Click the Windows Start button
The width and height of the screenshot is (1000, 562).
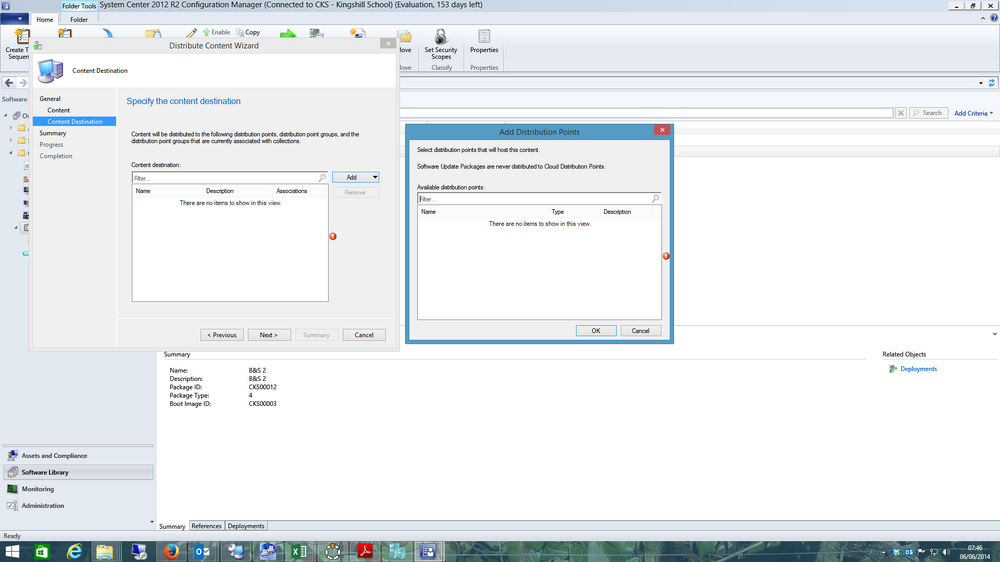pyautogui.click(x=12, y=551)
